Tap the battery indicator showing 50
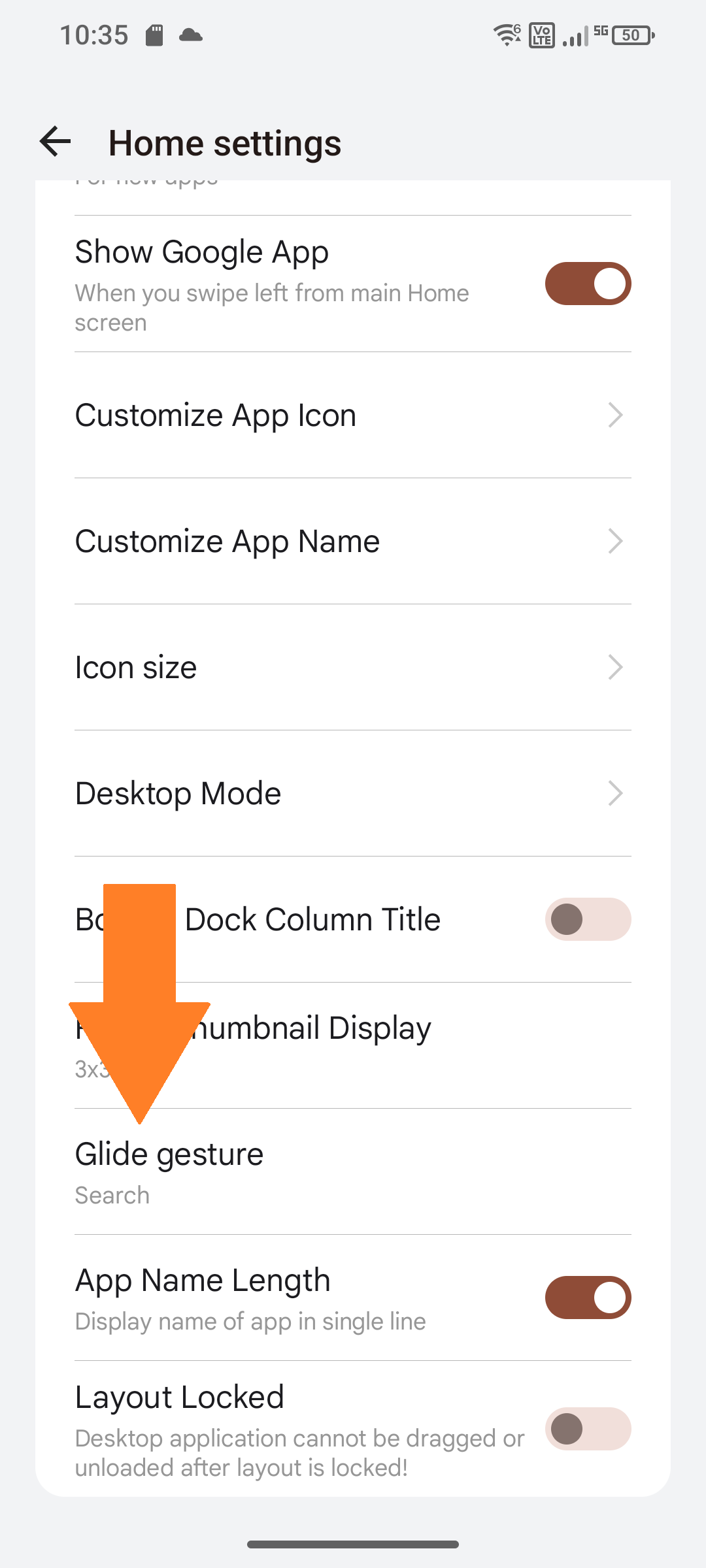This screenshot has width=706, height=1568. (630, 35)
